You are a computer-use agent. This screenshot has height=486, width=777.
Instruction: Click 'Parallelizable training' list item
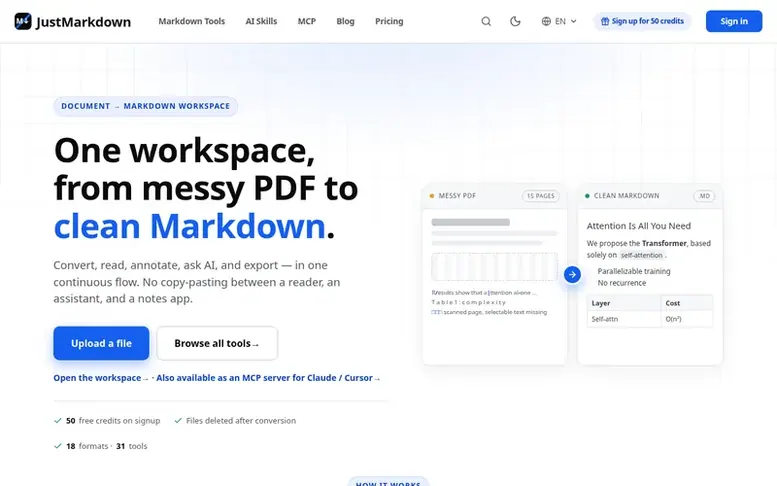[634, 271]
